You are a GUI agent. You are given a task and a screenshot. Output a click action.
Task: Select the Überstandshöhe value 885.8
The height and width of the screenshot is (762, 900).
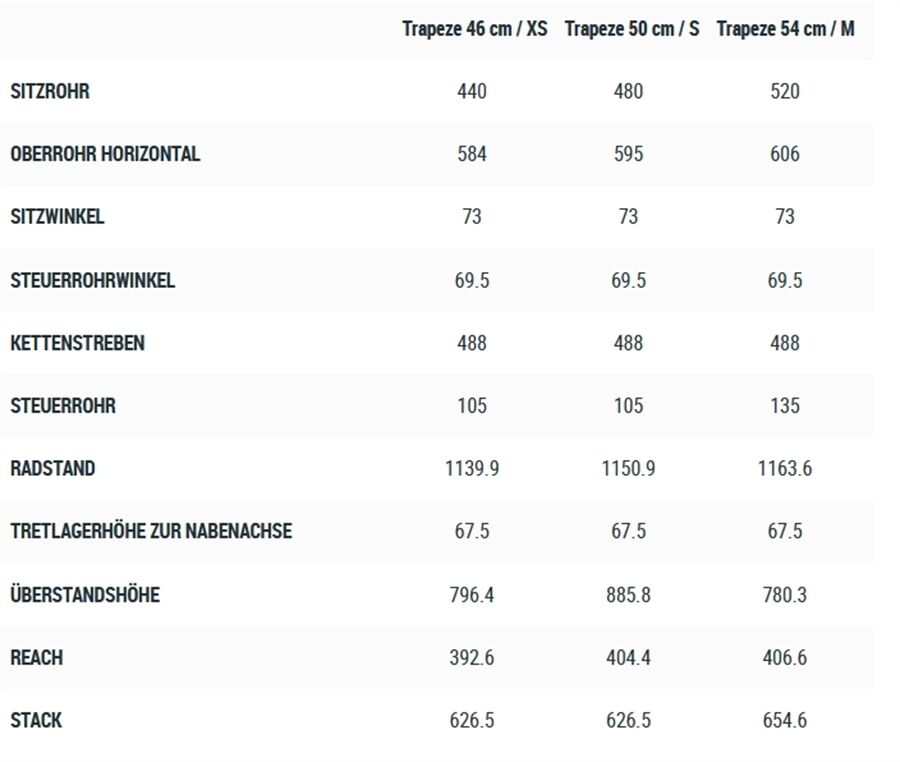(629, 594)
